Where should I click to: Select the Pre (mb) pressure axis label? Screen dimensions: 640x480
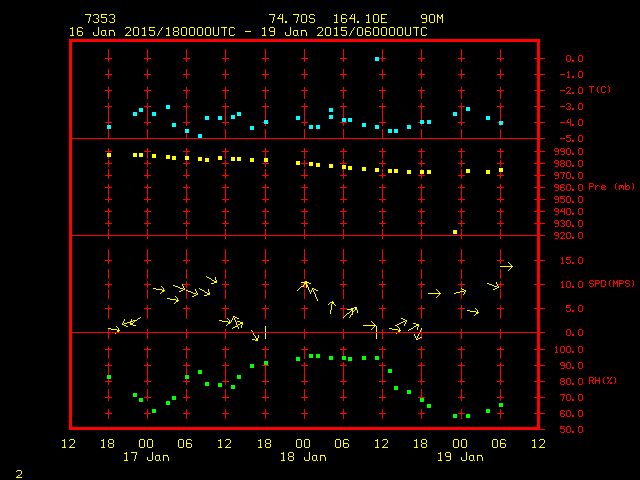click(611, 187)
